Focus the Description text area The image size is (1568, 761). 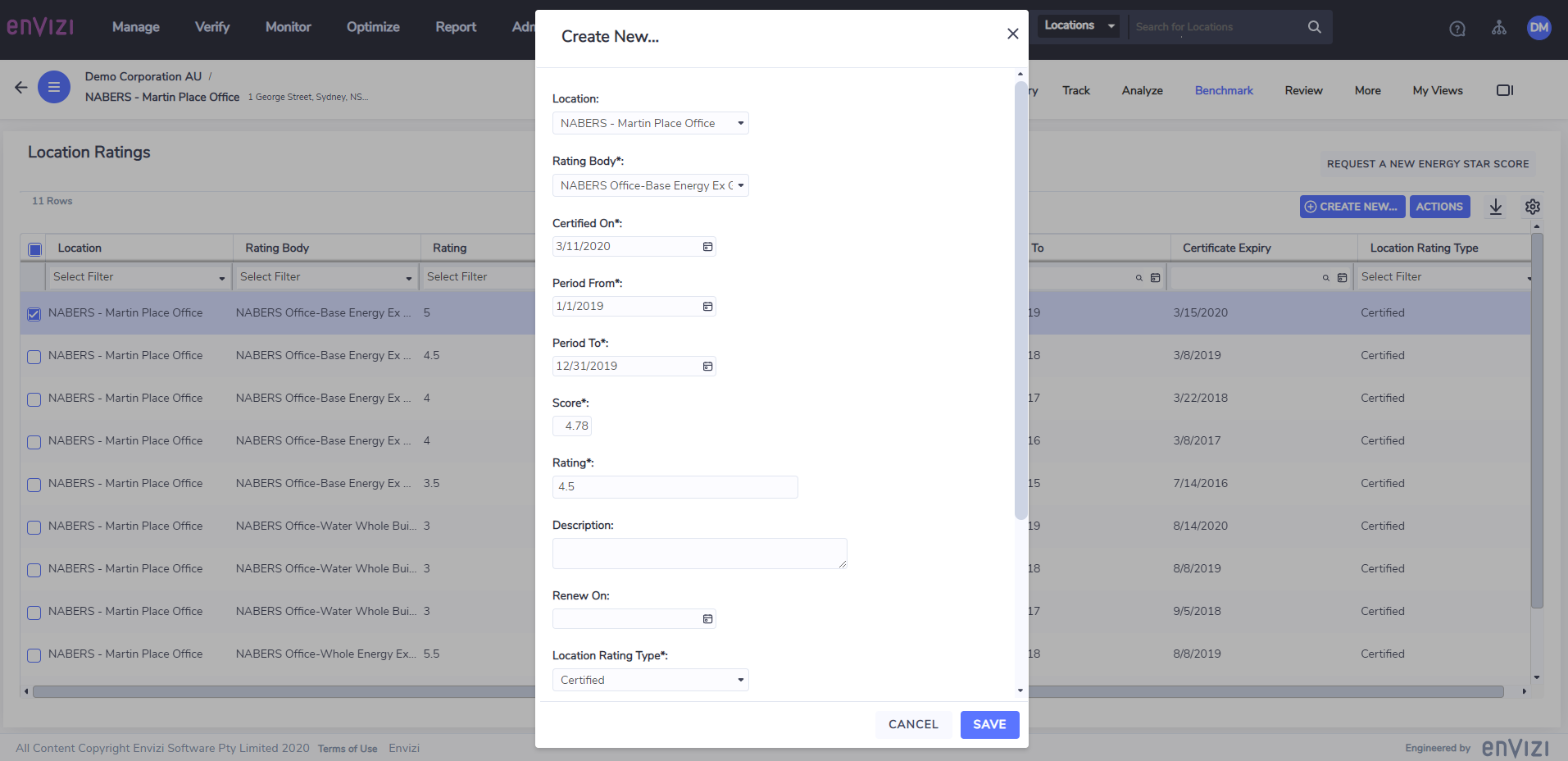point(700,554)
